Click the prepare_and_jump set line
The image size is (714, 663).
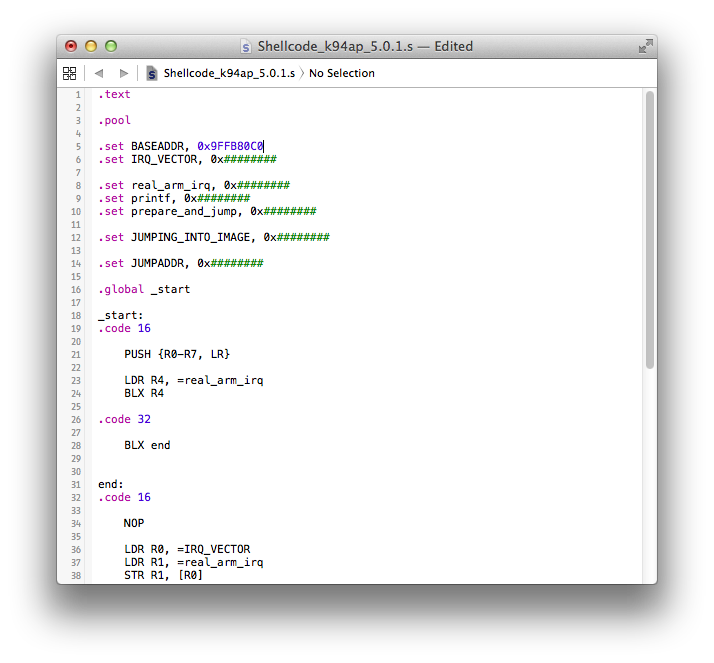(x=207, y=211)
